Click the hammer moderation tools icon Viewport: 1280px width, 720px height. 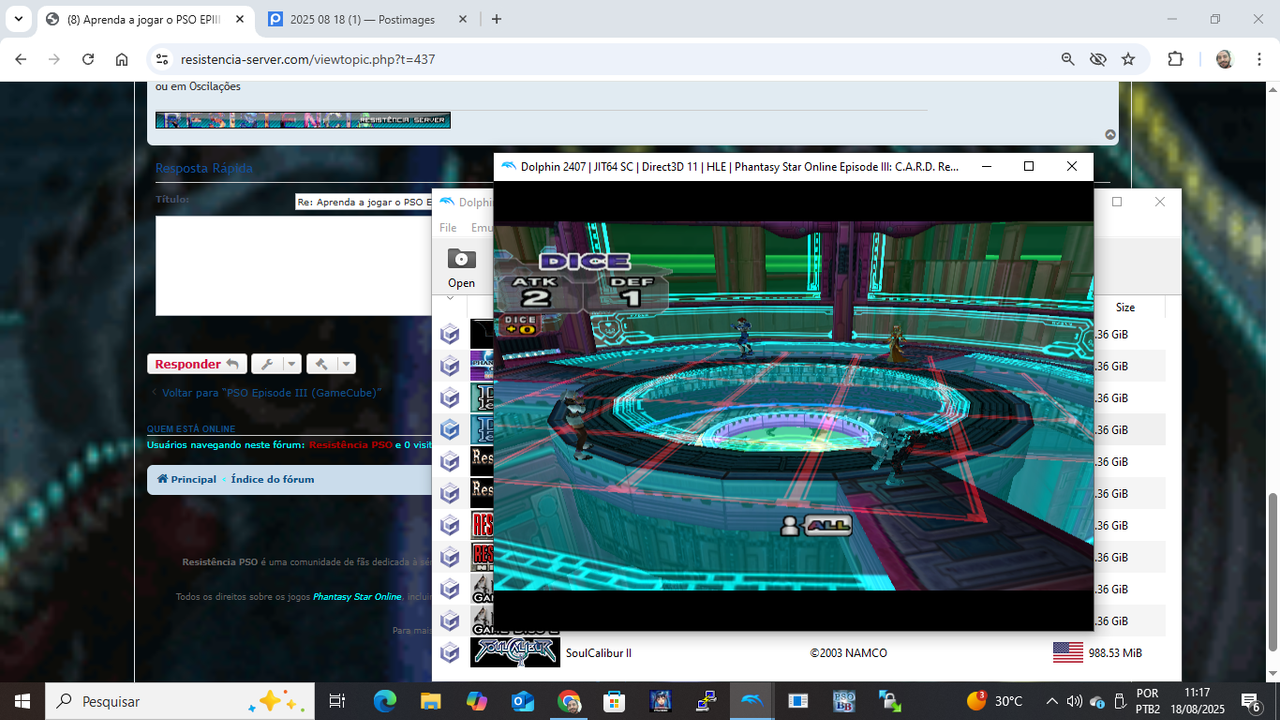tap(321, 364)
